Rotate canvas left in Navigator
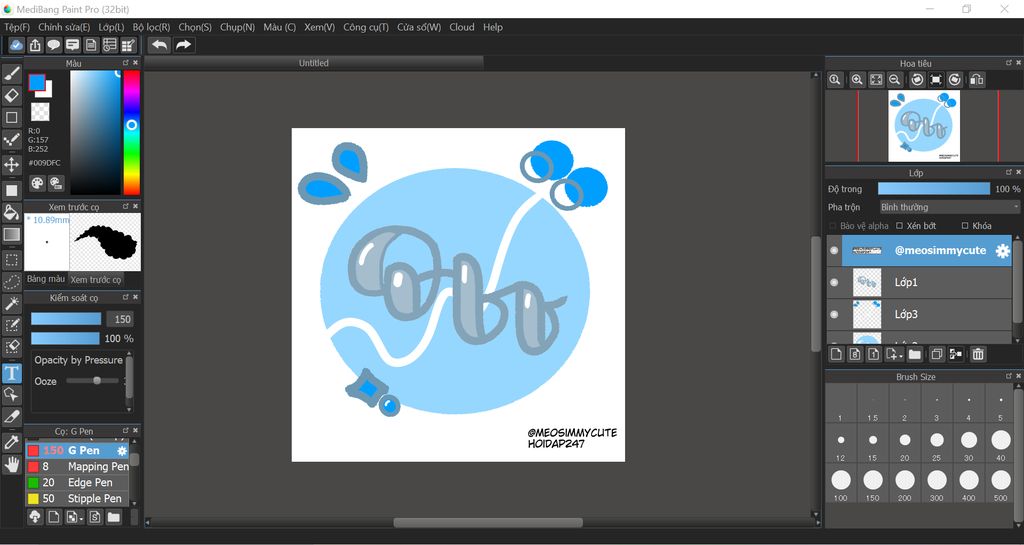This screenshot has width=1024, height=545. point(917,80)
